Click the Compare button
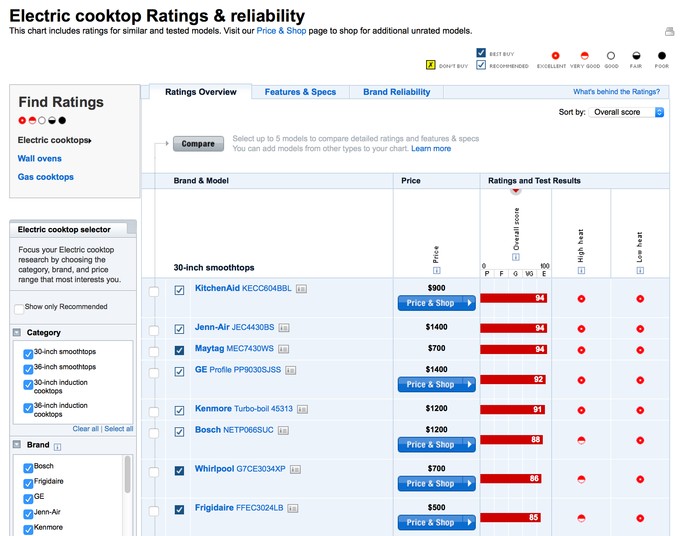 click(x=198, y=144)
